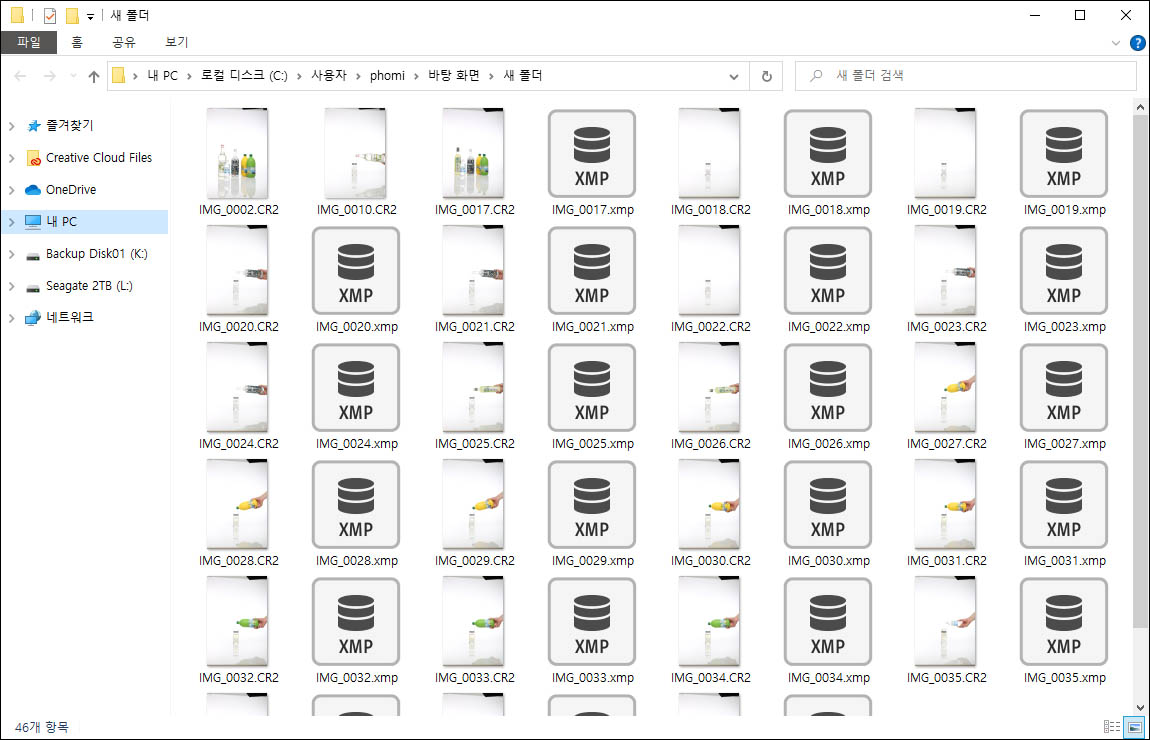Screen dimensions: 1150x740
Task: Expand the 네트워크 tree node
Action: pyautogui.click(x=12, y=318)
